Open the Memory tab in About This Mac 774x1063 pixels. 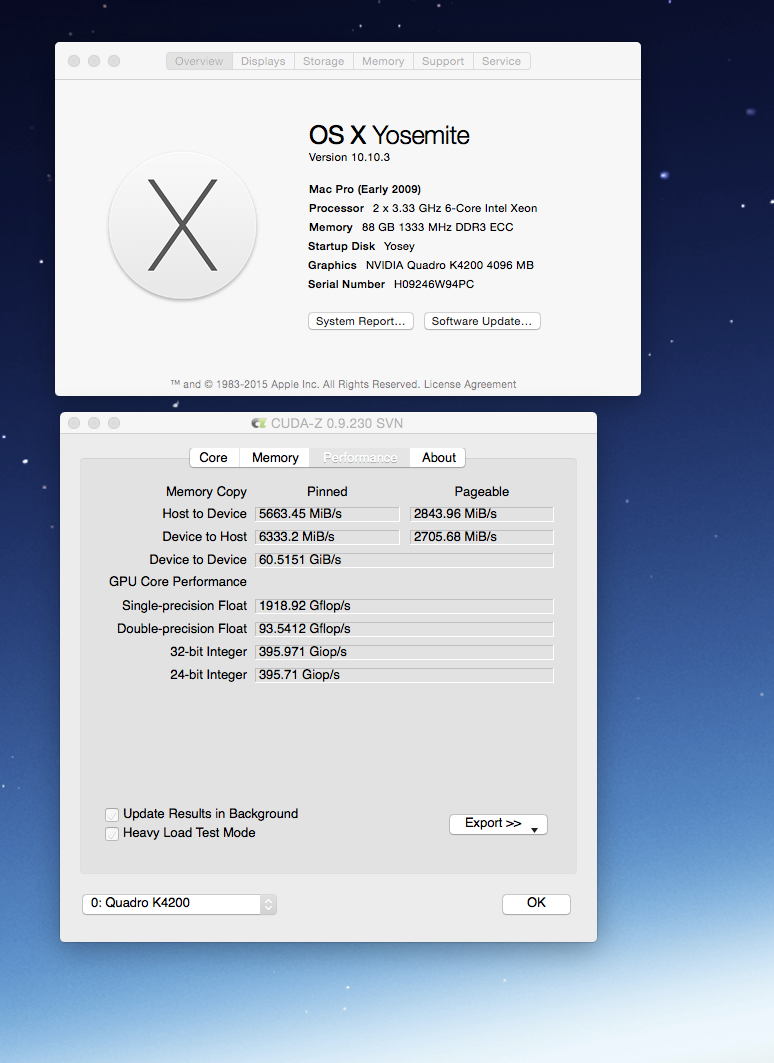383,61
